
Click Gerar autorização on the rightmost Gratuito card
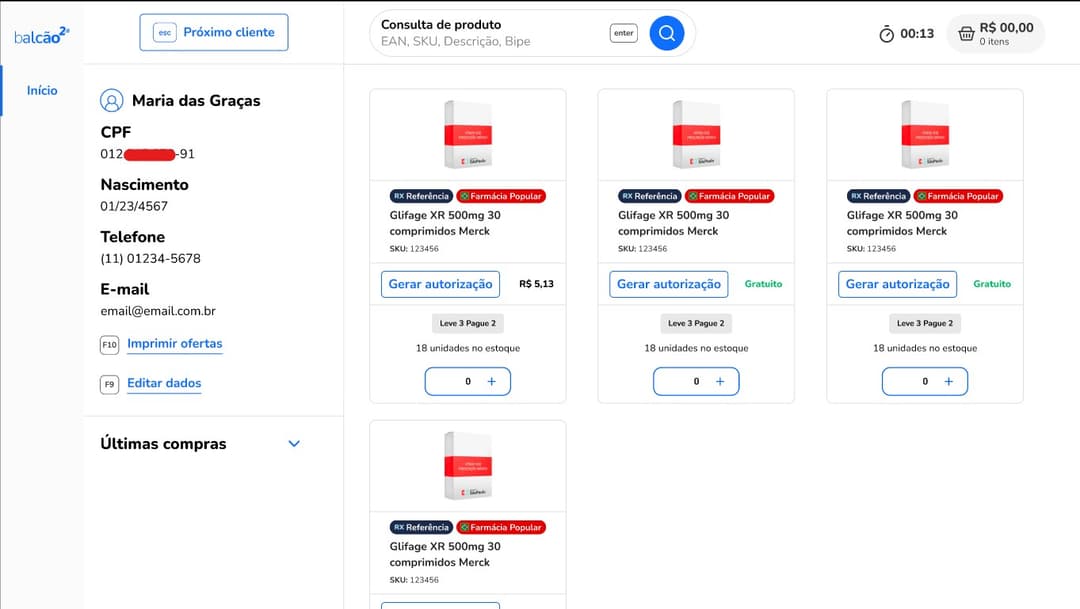(897, 284)
